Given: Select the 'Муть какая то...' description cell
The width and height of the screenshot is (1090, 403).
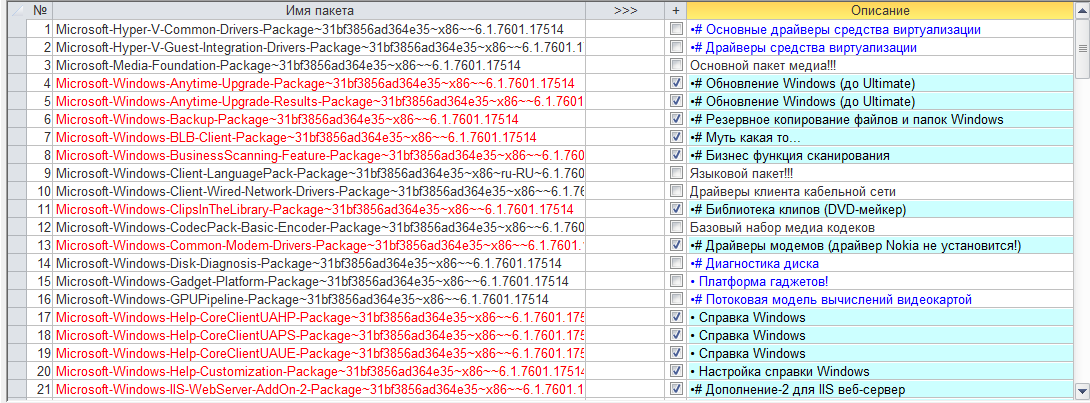Looking at the screenshot, I should (880, 138).
